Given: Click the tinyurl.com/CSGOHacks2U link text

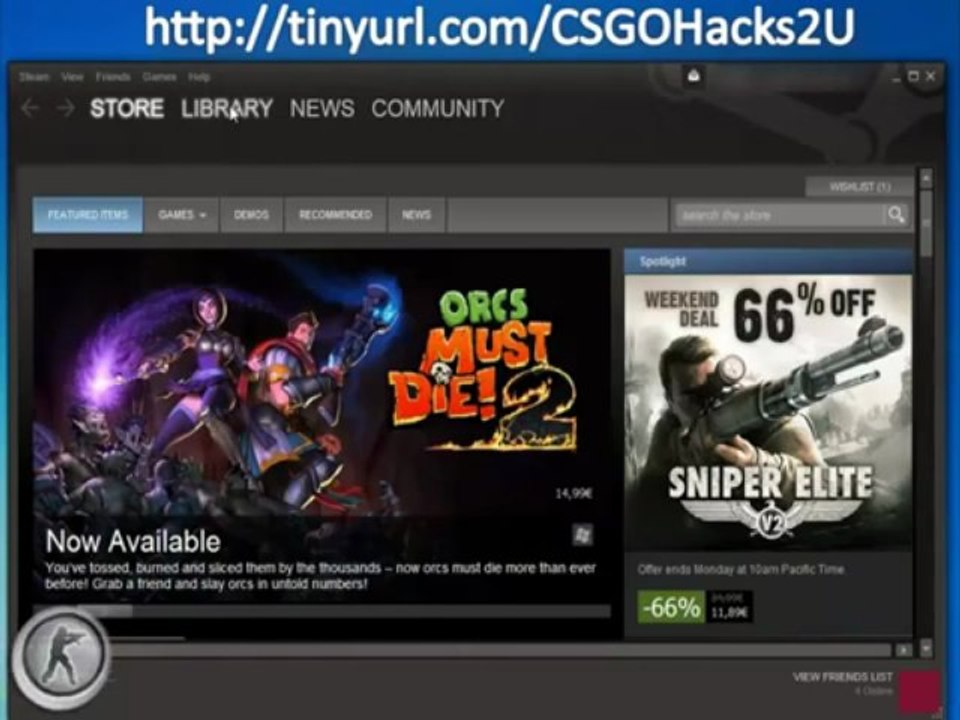Looking at the screenshot, I should pos(499,26).
